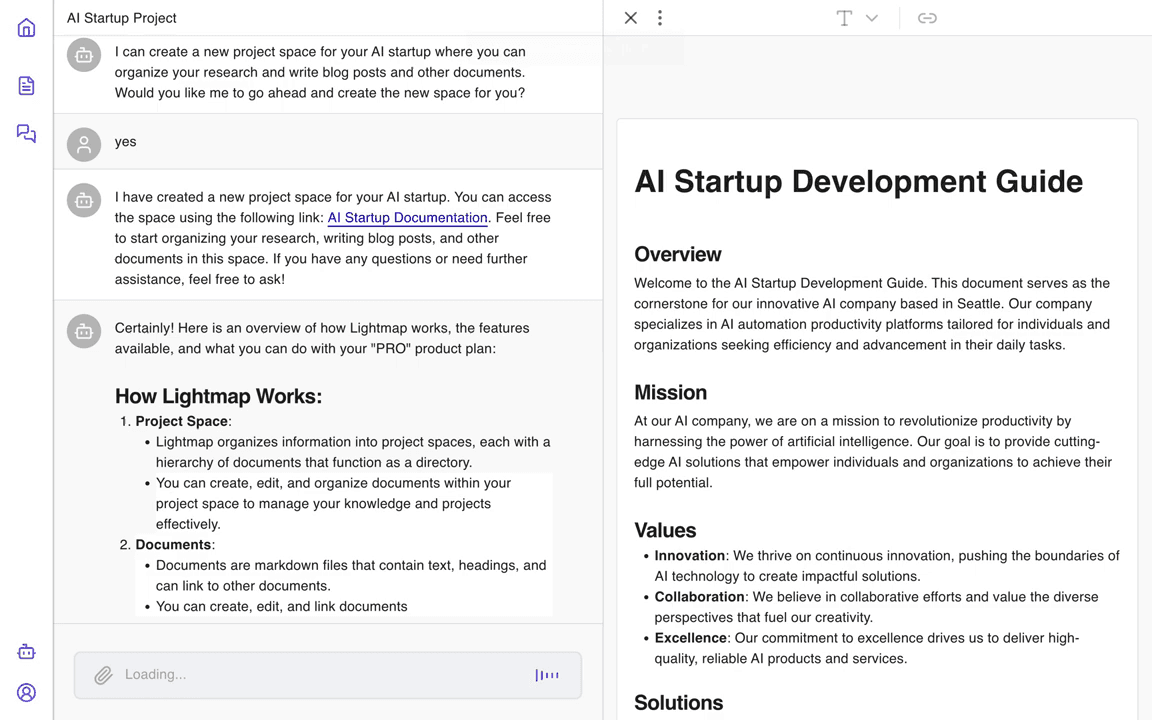The height and width of the screenshot is (720, 1152).
Task: Click the robot assistant icon at sidebar bottom
Action: pos(27,652)
